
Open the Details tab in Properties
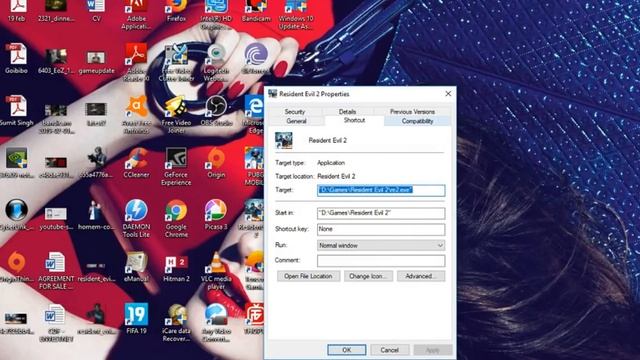(347, 111)
